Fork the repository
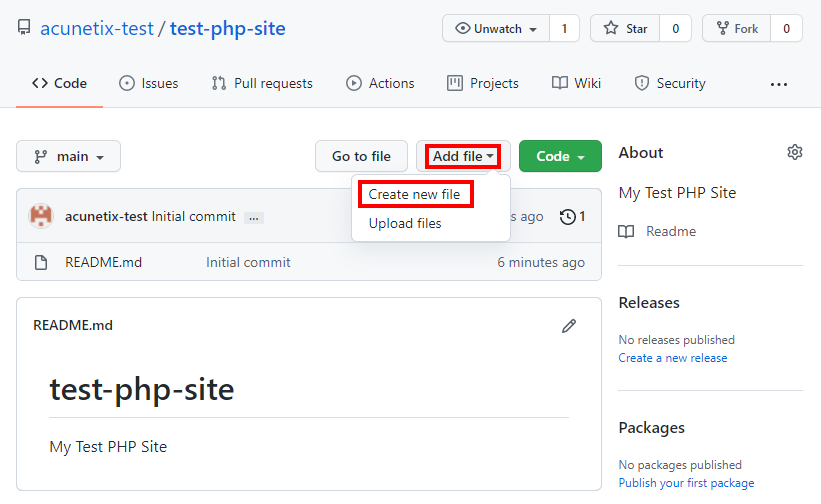821x504 pixels. pos(737,28)
